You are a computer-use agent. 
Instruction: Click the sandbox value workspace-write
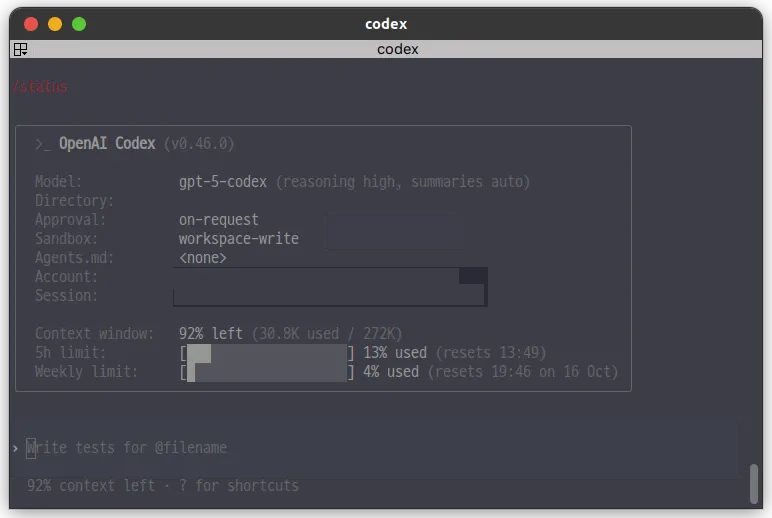click(x=239, y=239)
